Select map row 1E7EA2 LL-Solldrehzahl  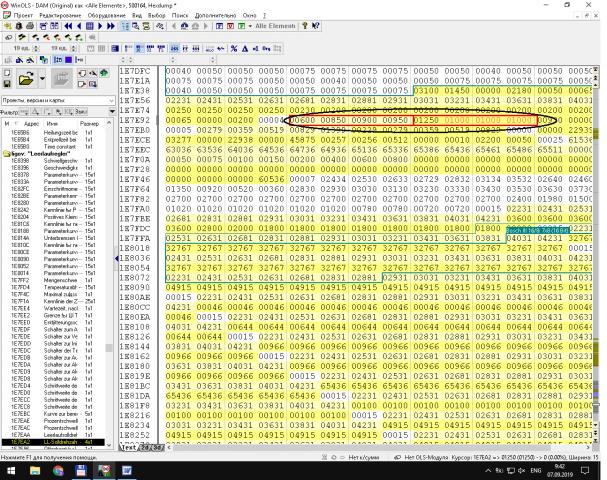coord(53,442)
